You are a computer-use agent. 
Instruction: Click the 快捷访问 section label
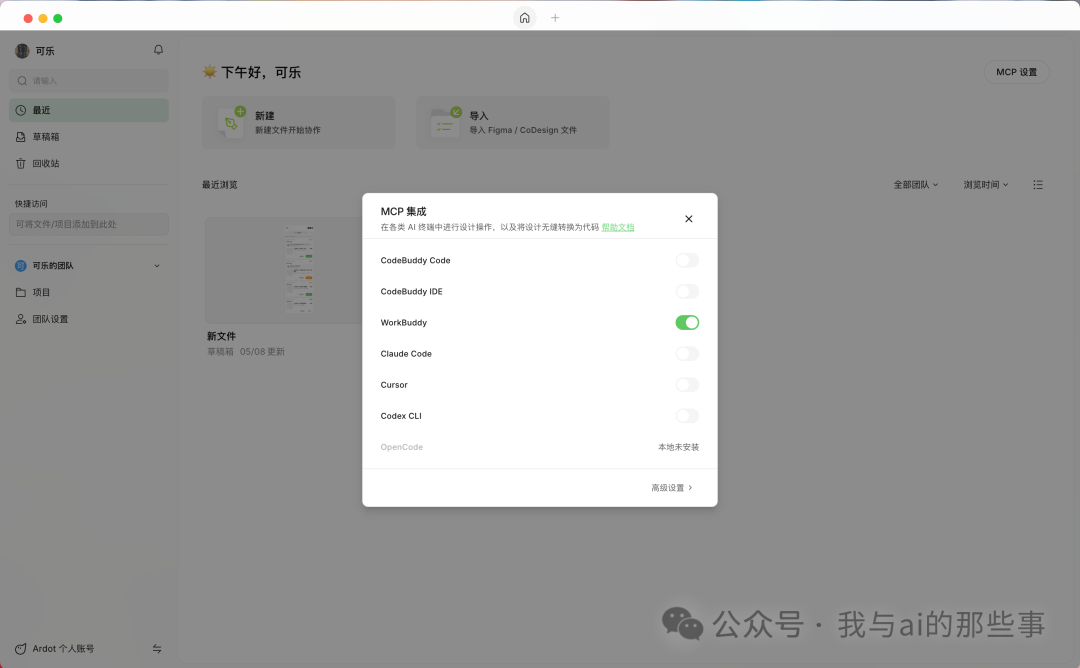pyautogui.click(x=32, y=204)
